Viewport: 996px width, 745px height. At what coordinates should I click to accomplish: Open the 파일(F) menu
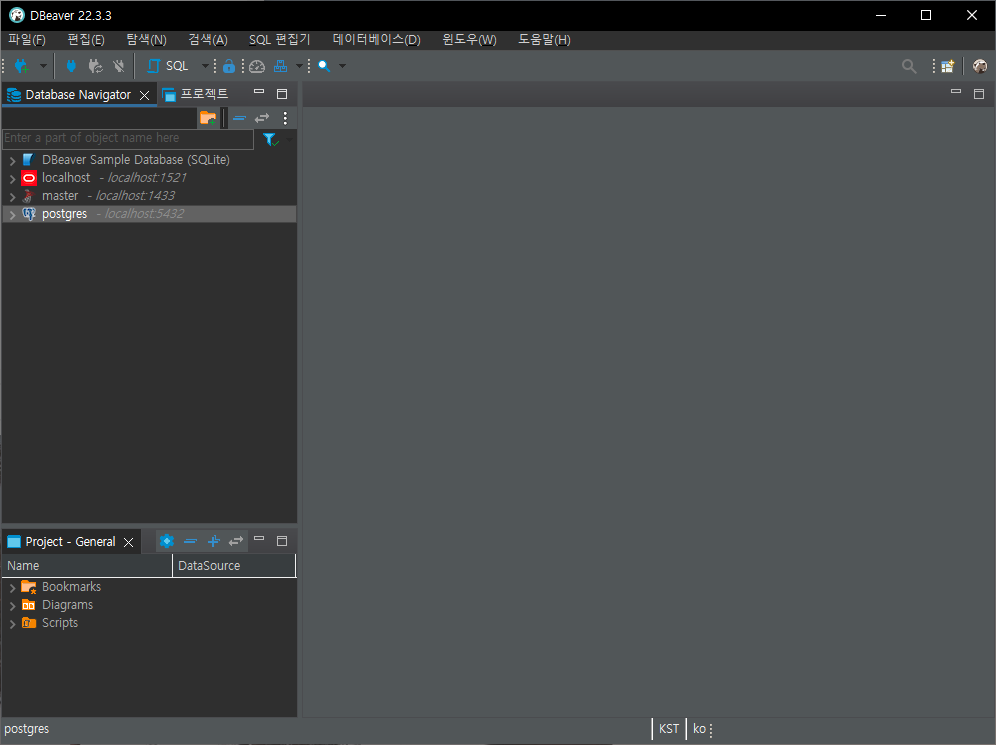coord(27,39)
